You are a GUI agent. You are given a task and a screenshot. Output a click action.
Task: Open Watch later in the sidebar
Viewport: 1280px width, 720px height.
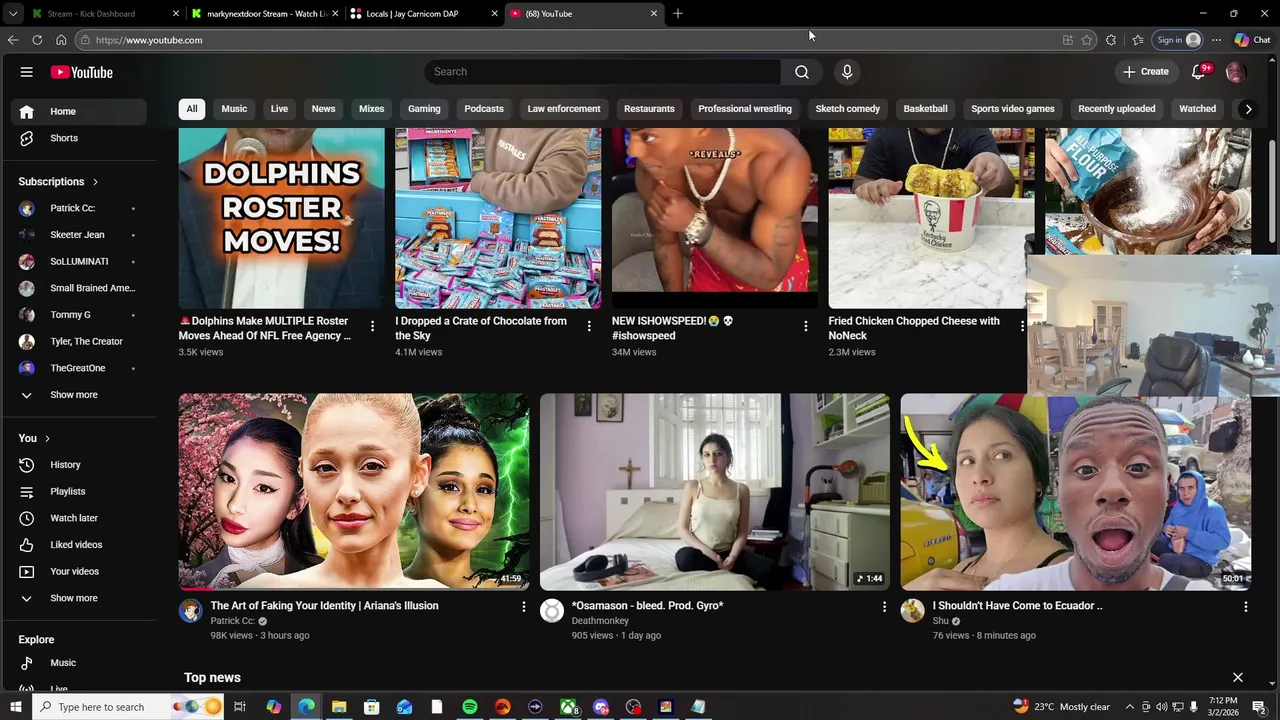click(81, 518)
